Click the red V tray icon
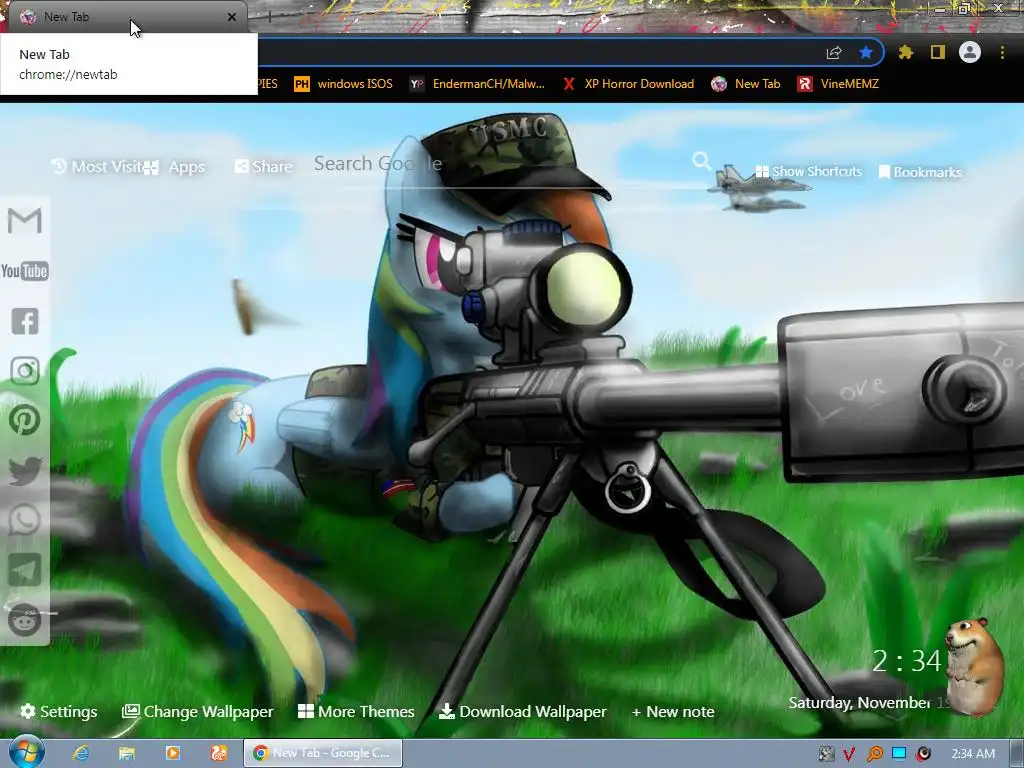 coord(850,754)
